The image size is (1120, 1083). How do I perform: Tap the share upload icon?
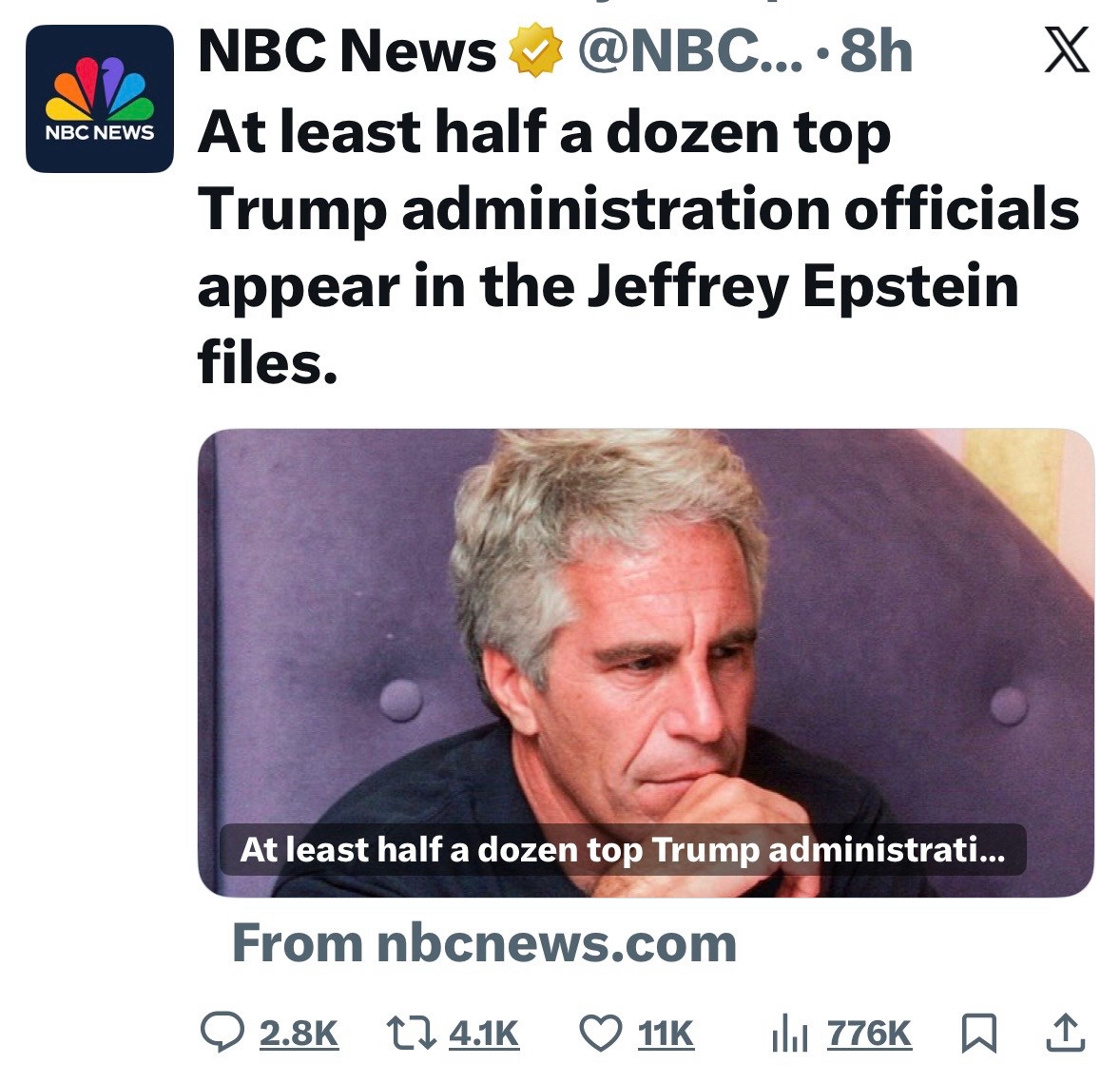pos(1065,1033)
